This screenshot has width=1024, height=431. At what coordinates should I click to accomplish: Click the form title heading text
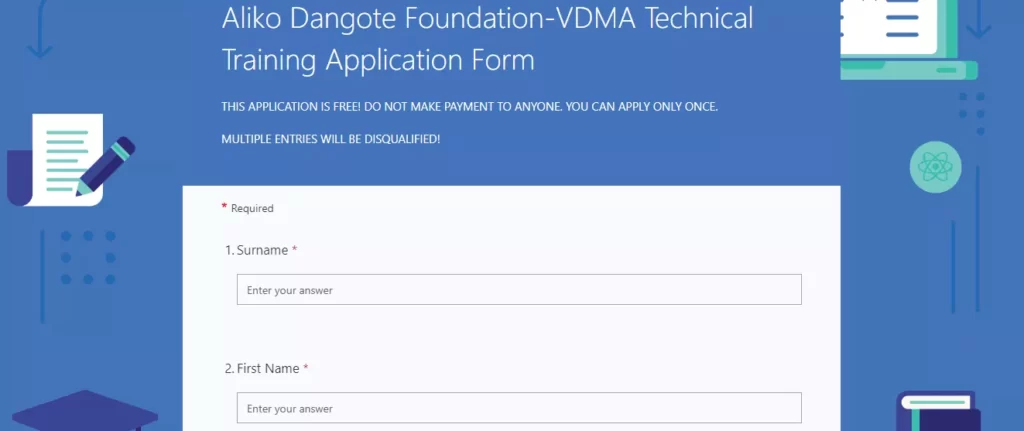tap(487, 39)
